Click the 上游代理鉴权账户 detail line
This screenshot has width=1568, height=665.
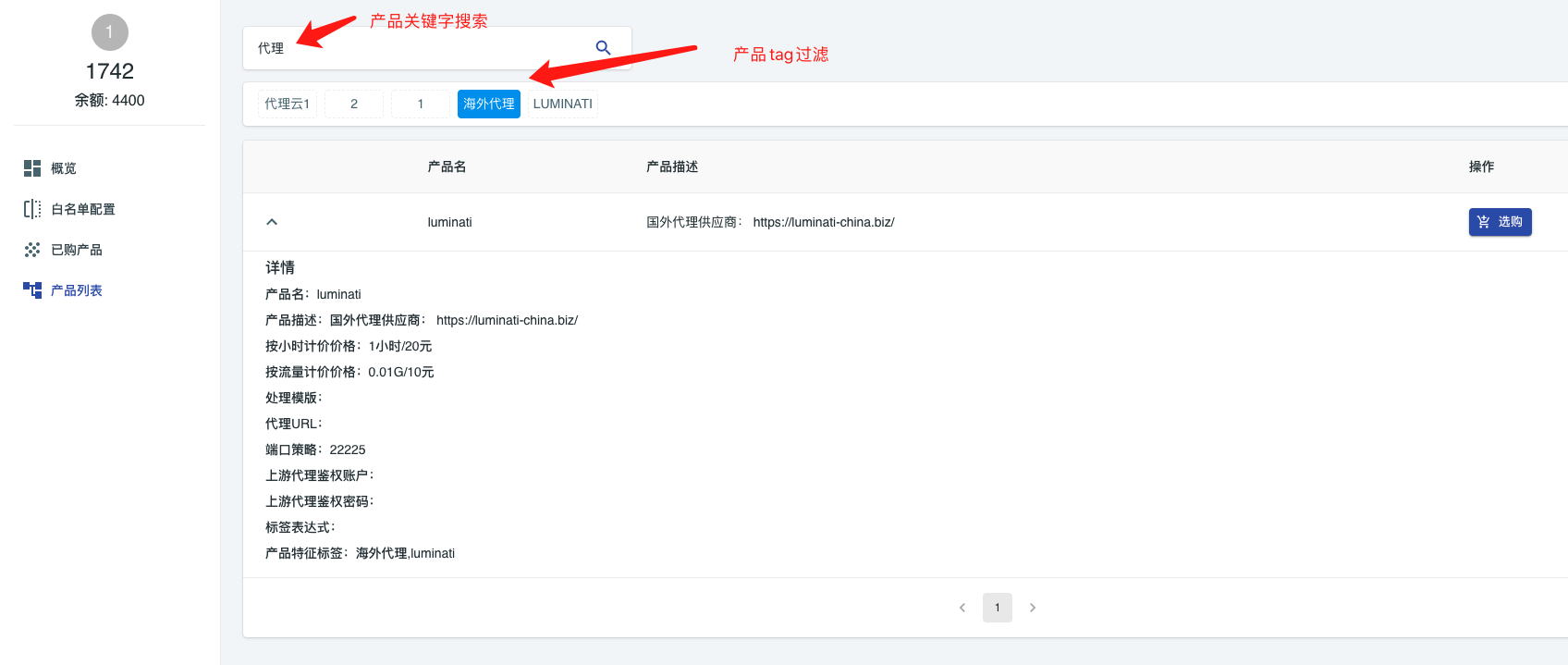point(320,475)
